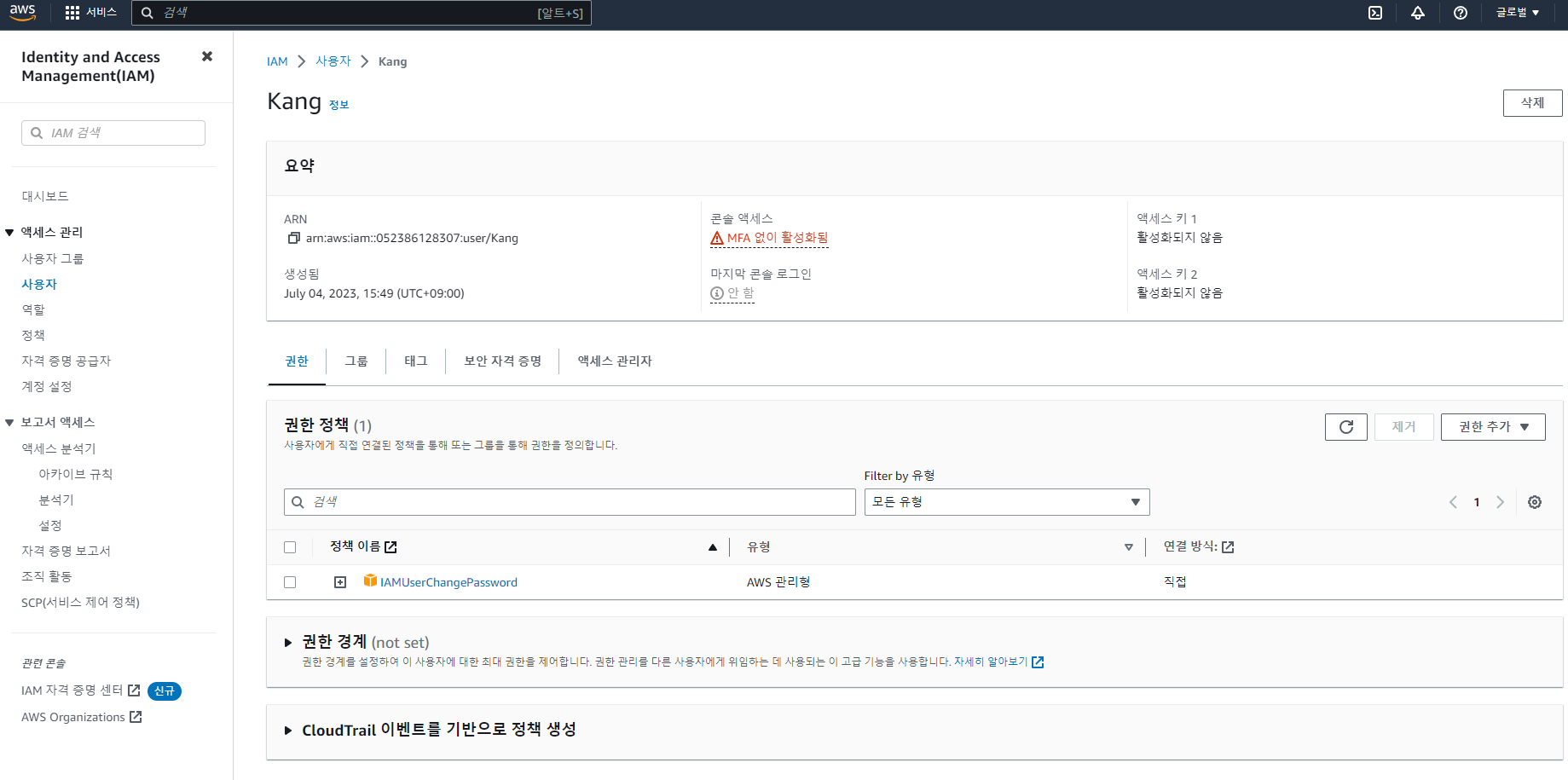Switch to the groups tab
Screen dimensions: 1568x780
tap(356, 361)
